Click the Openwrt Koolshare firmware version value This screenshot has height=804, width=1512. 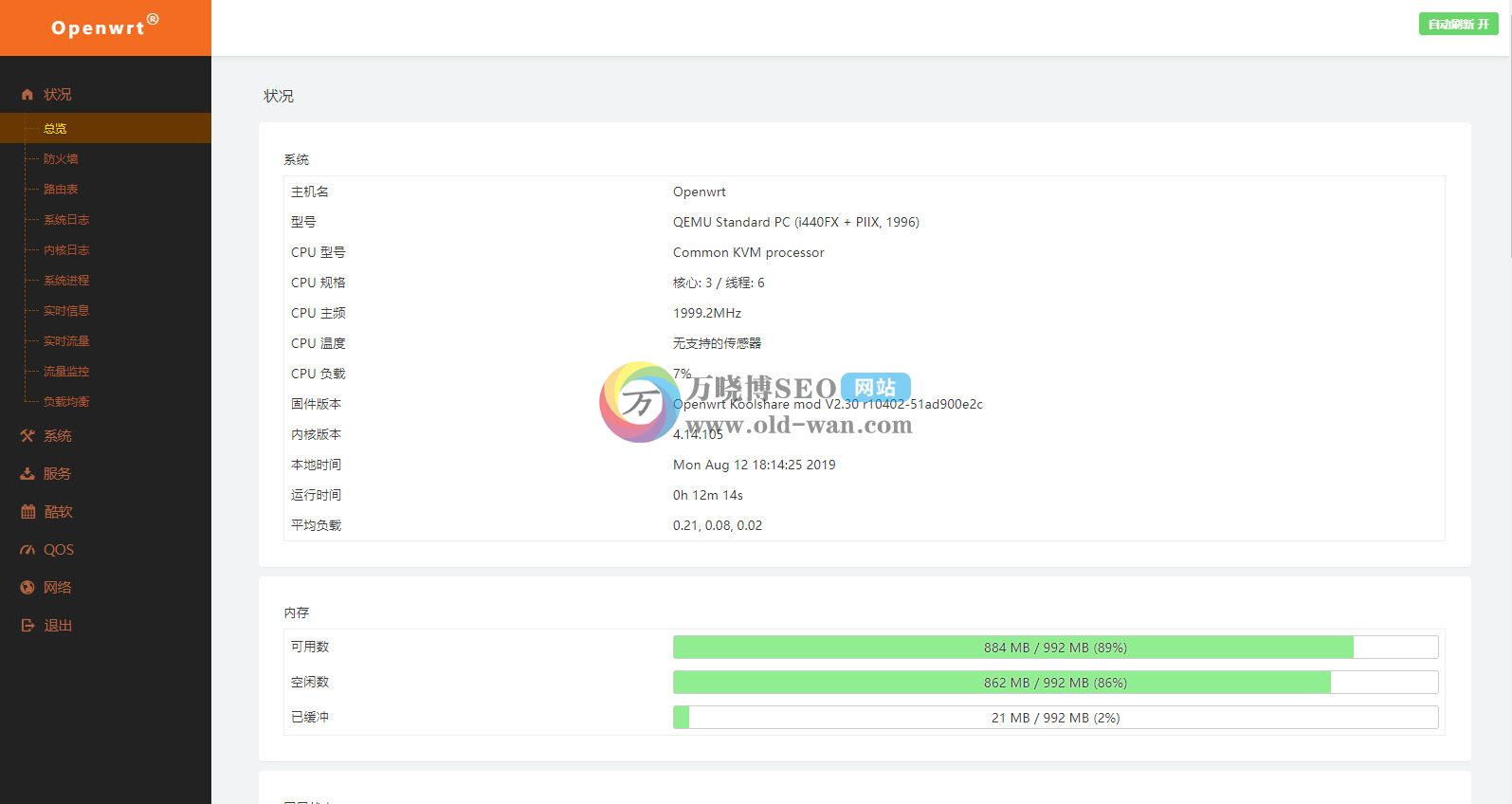[x=828, y=404]
